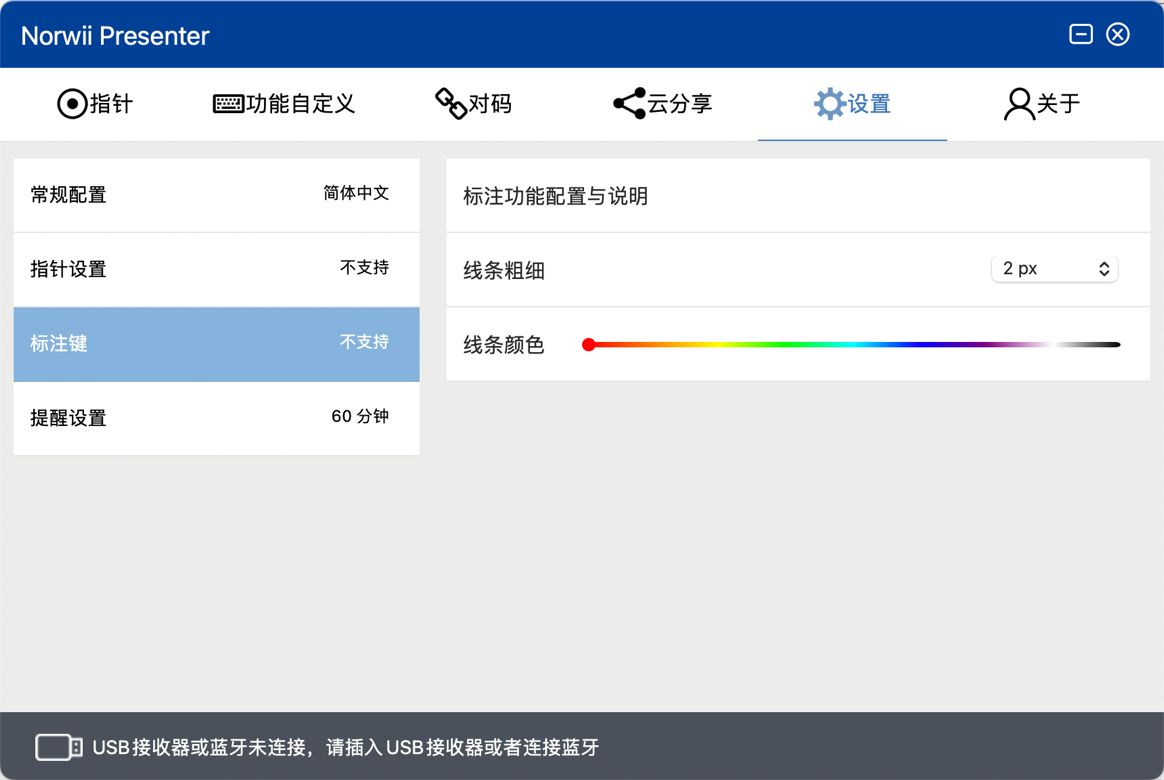The width and height of the screenshot is (1164, 780).
Task: Click the line color slider red handle
Action: [x=589, y=344]
